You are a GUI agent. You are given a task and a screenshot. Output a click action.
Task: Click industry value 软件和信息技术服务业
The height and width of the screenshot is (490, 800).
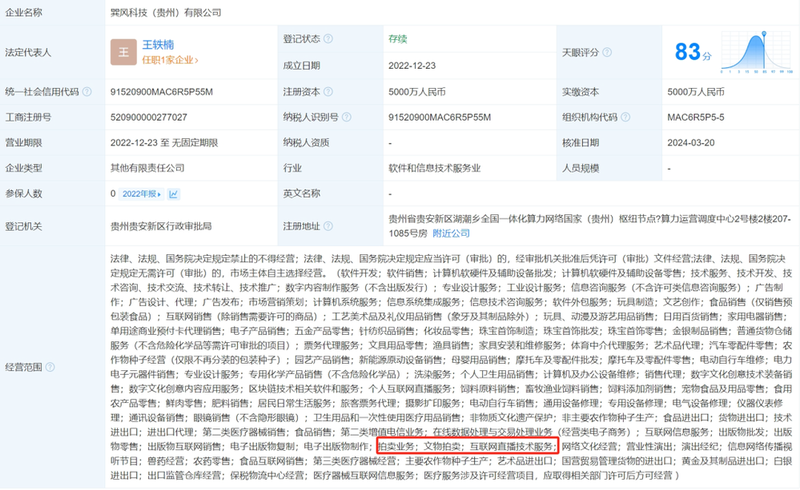[x=435, y=168]
